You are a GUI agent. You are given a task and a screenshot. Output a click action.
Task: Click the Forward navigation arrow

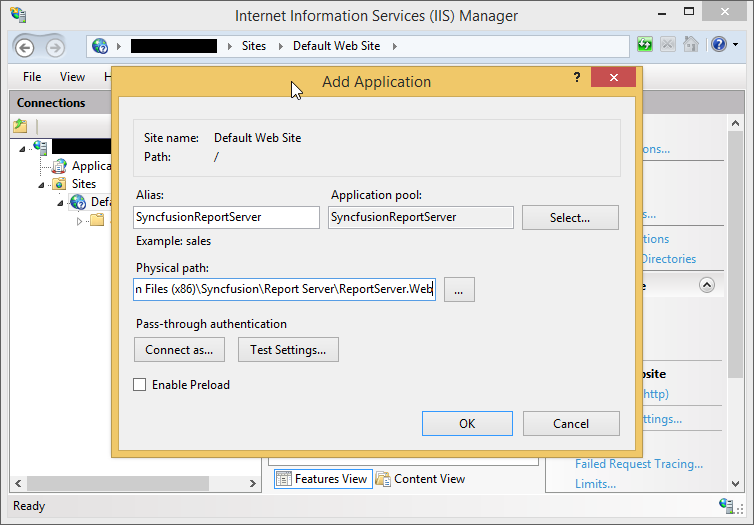(55, 47)
